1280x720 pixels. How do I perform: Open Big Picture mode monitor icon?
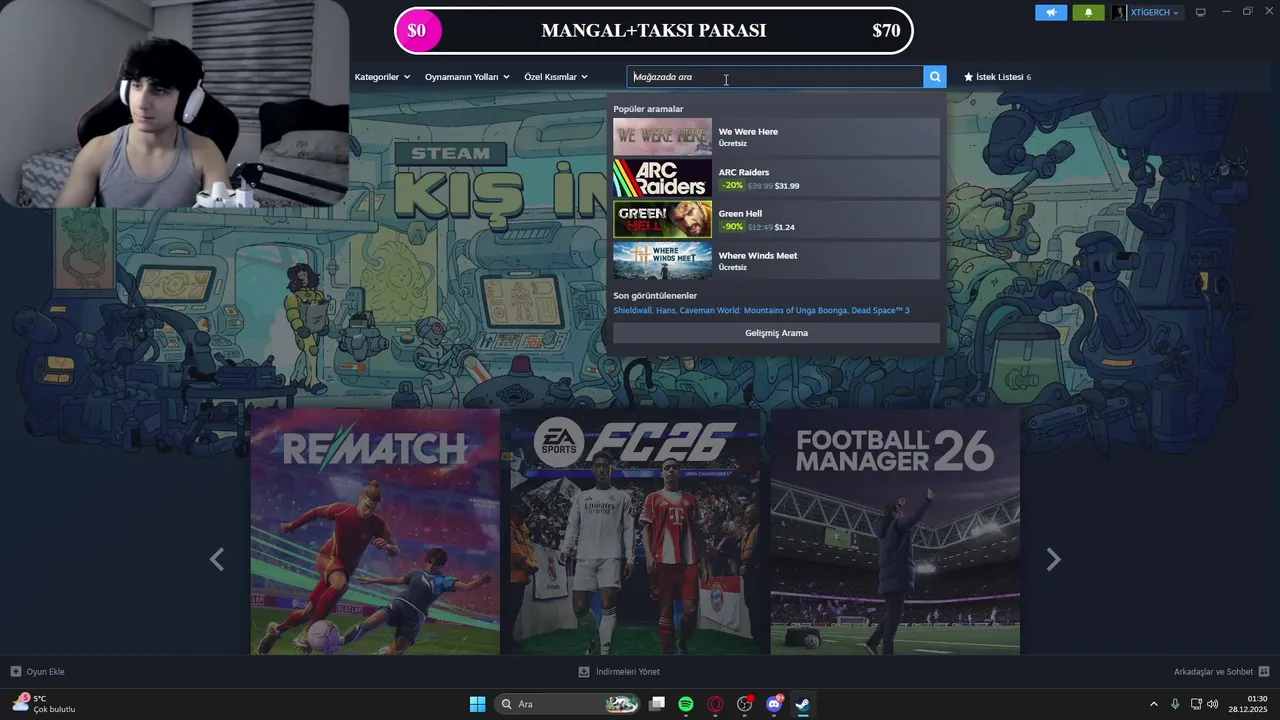click(1201, 12)
